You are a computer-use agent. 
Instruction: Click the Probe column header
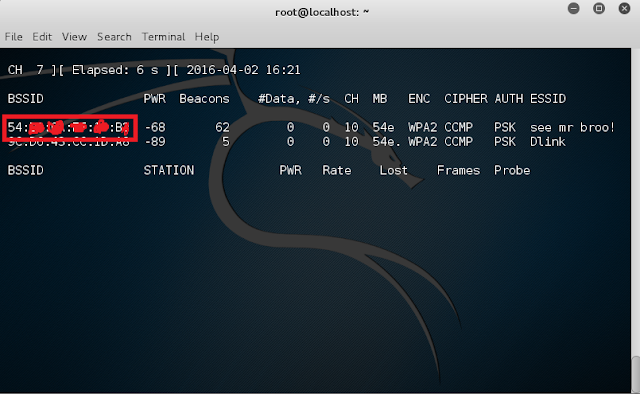(512, 170)
